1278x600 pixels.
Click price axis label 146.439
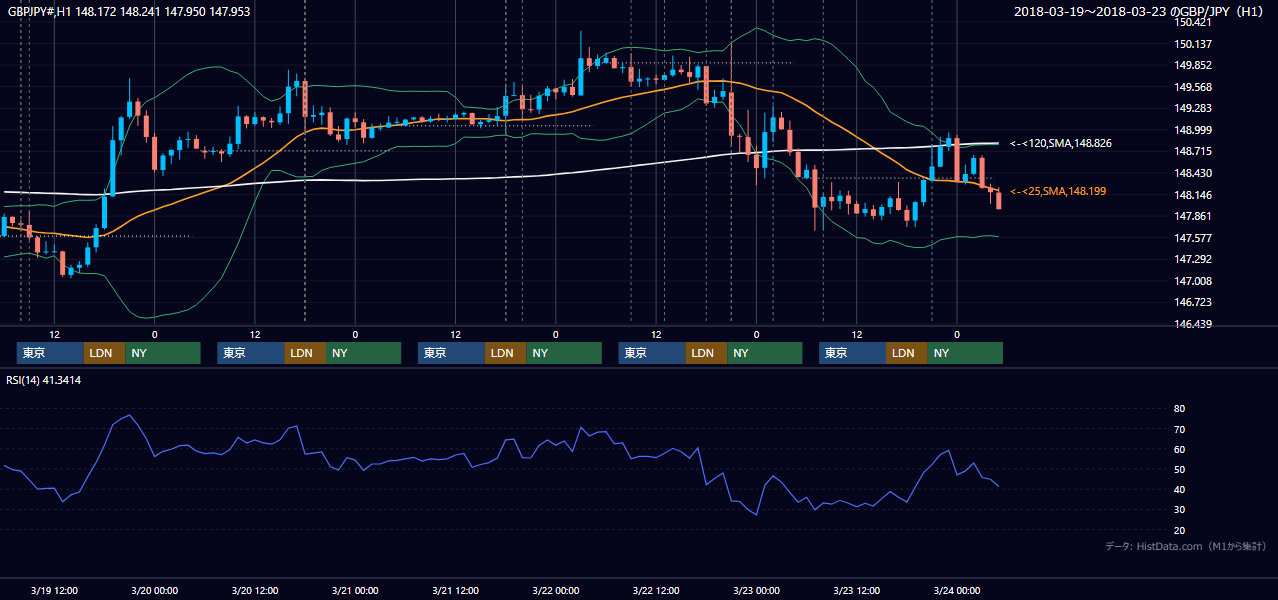click(1193, 324)
